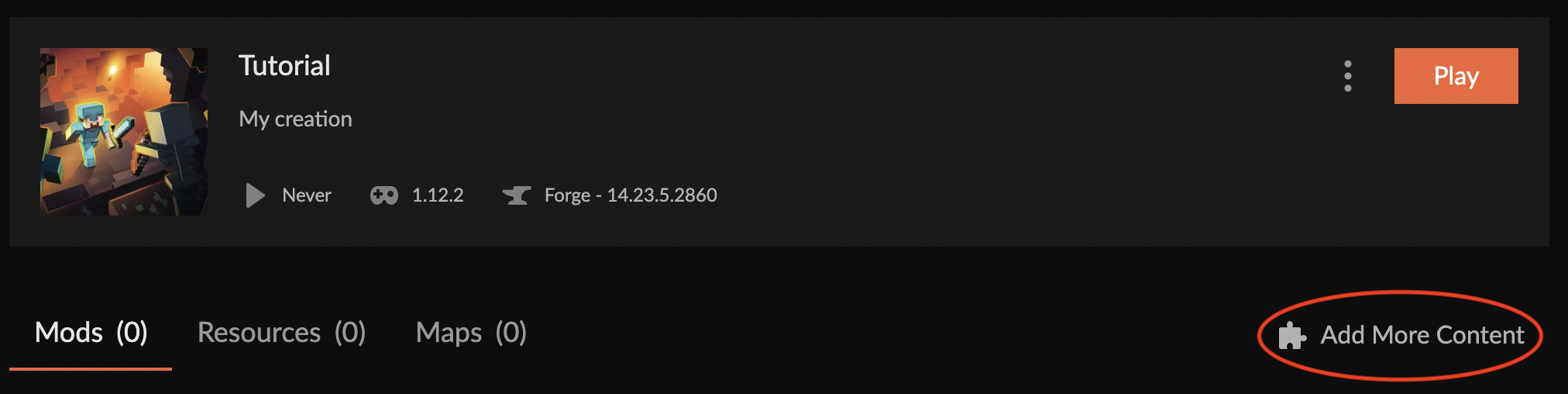The height and width of the screenshot is (394, 1568).
Task: Click the Tutorial profile thumbnail image
Action: pyautogui.click(x=124, y=132)
